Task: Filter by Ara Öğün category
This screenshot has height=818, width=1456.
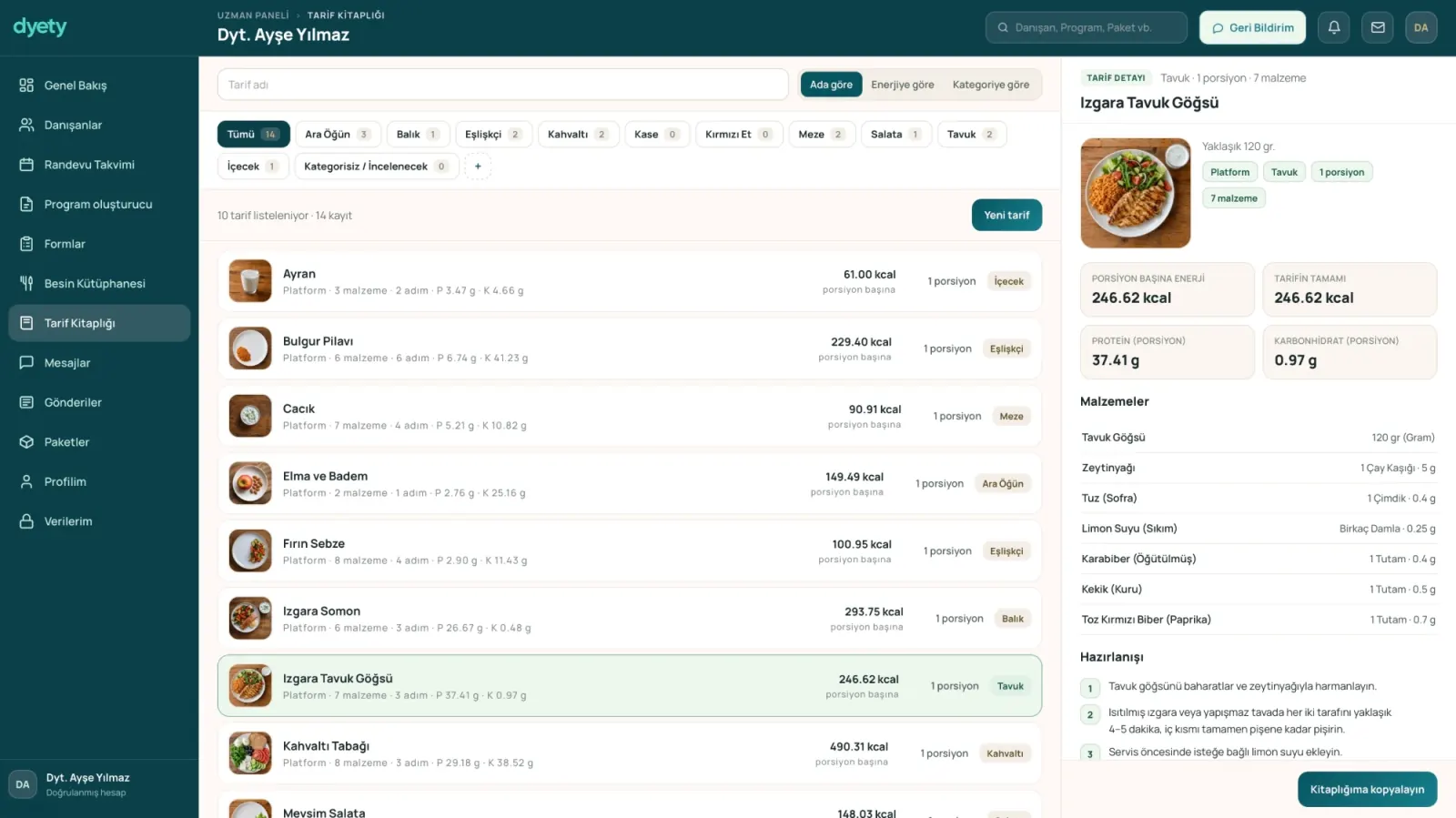Action: click(338, 134)
